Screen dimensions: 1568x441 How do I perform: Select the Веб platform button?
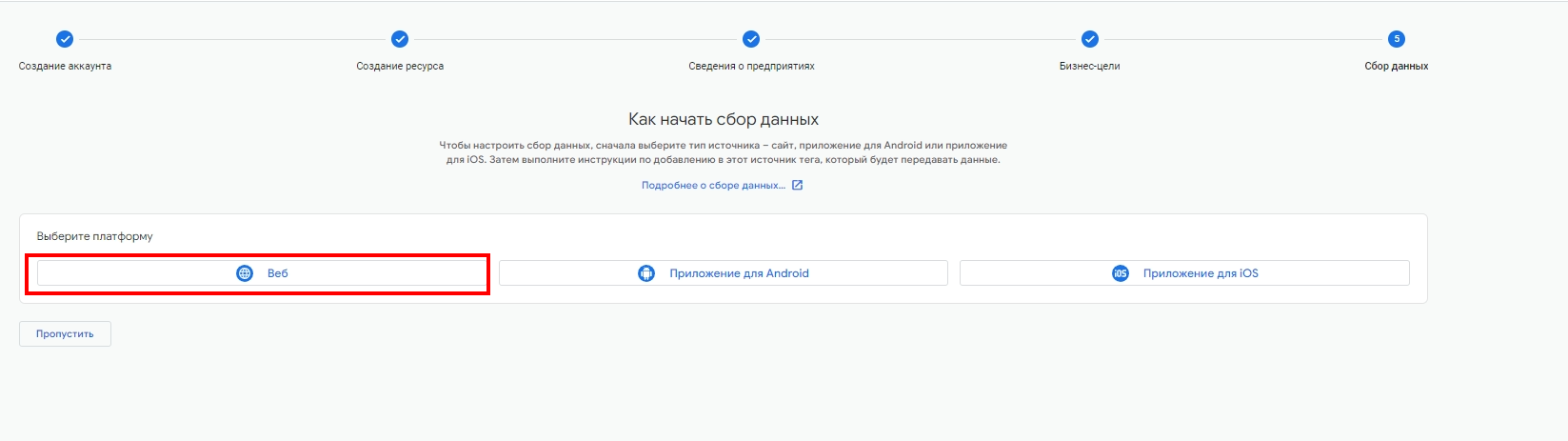pos(262,273)
